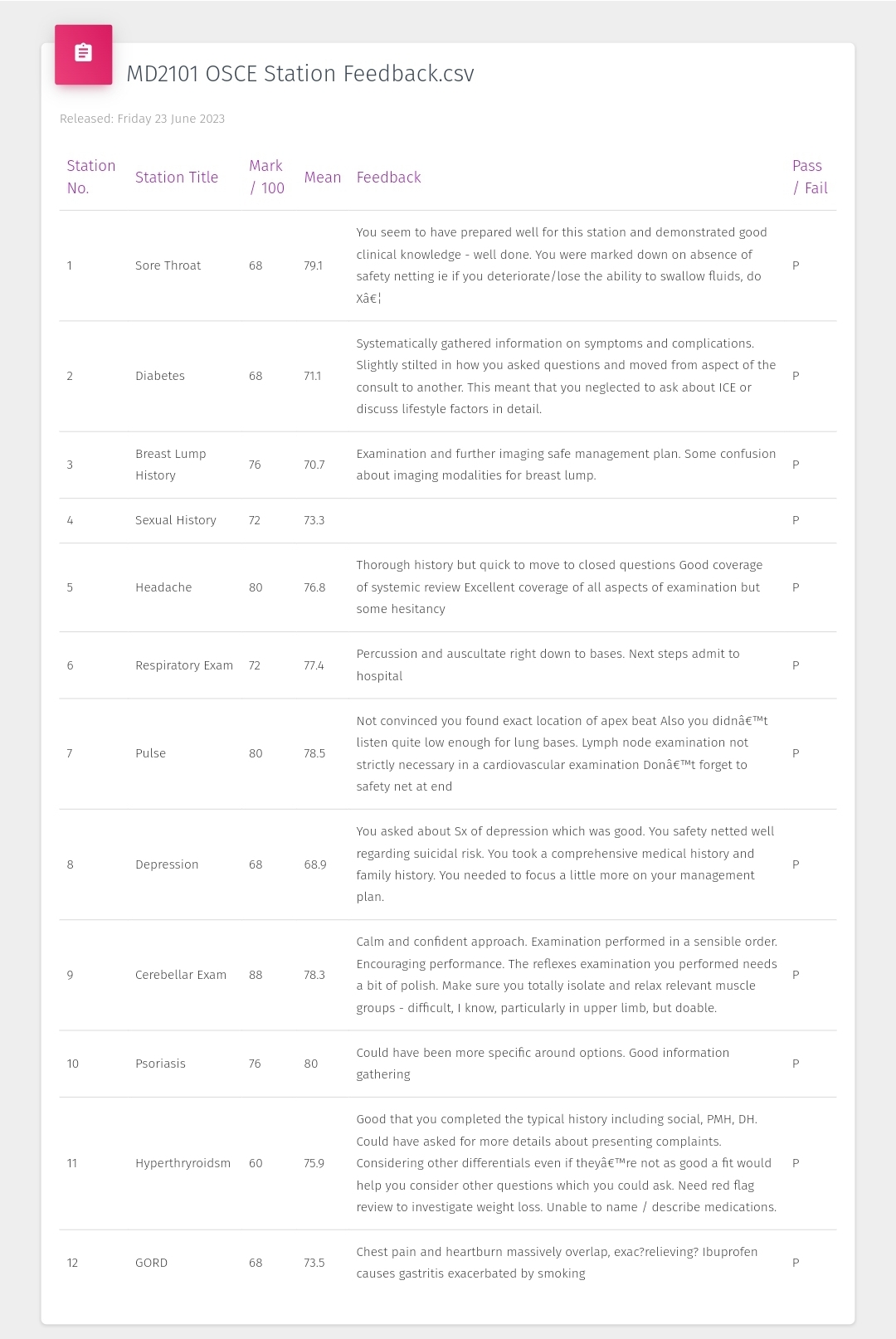Viewport: 896px width, 1339px height.
Task: Select the Breast Lump History row title
Action: click(170, 465)
